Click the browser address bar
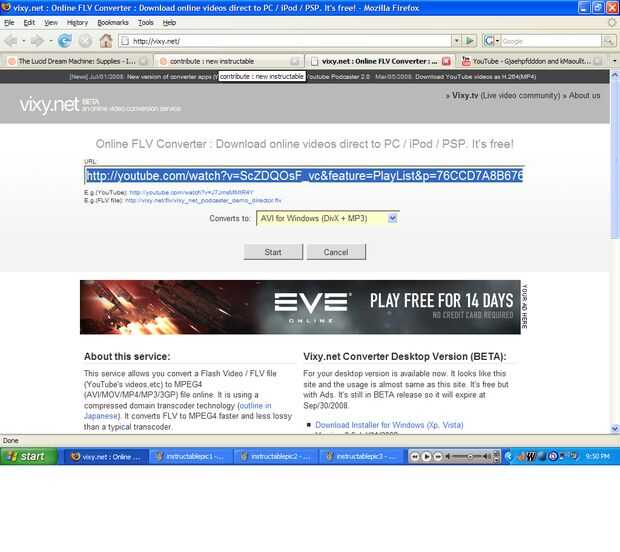Screen dimensions: 620x552 click(x=285, y=41)
